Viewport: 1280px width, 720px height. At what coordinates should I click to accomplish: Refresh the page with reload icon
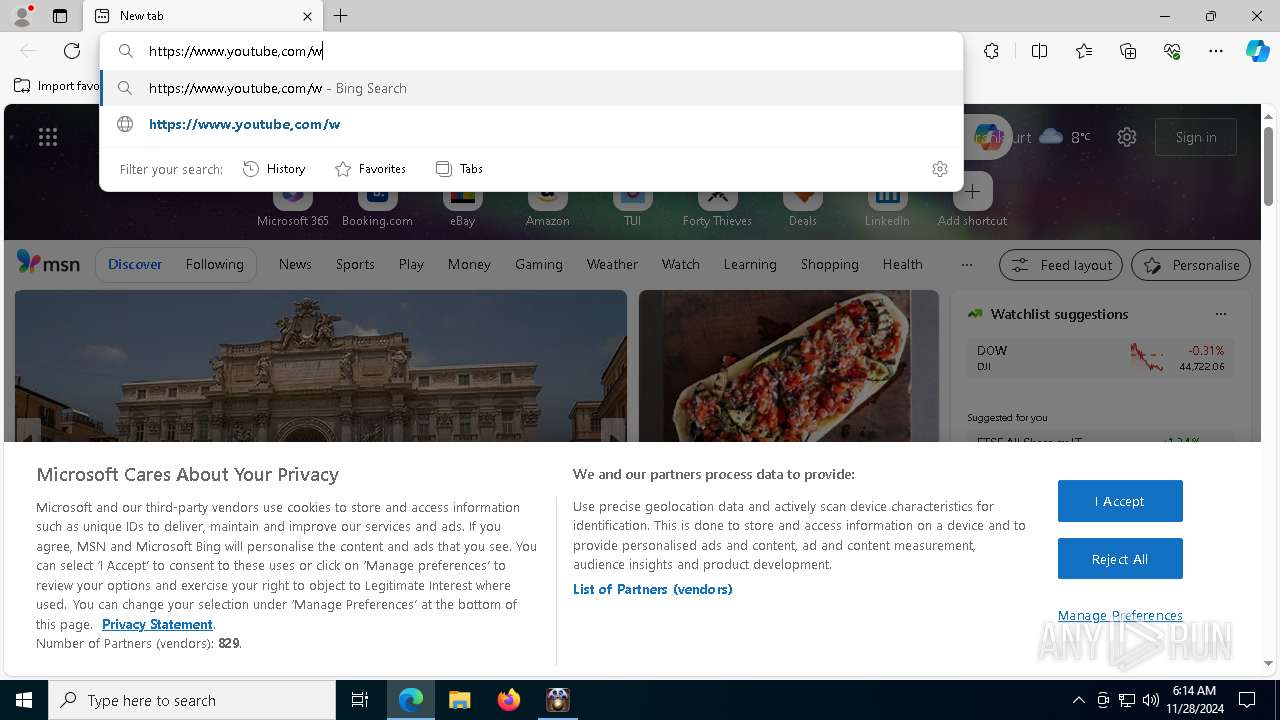click(x=72, y=51)
